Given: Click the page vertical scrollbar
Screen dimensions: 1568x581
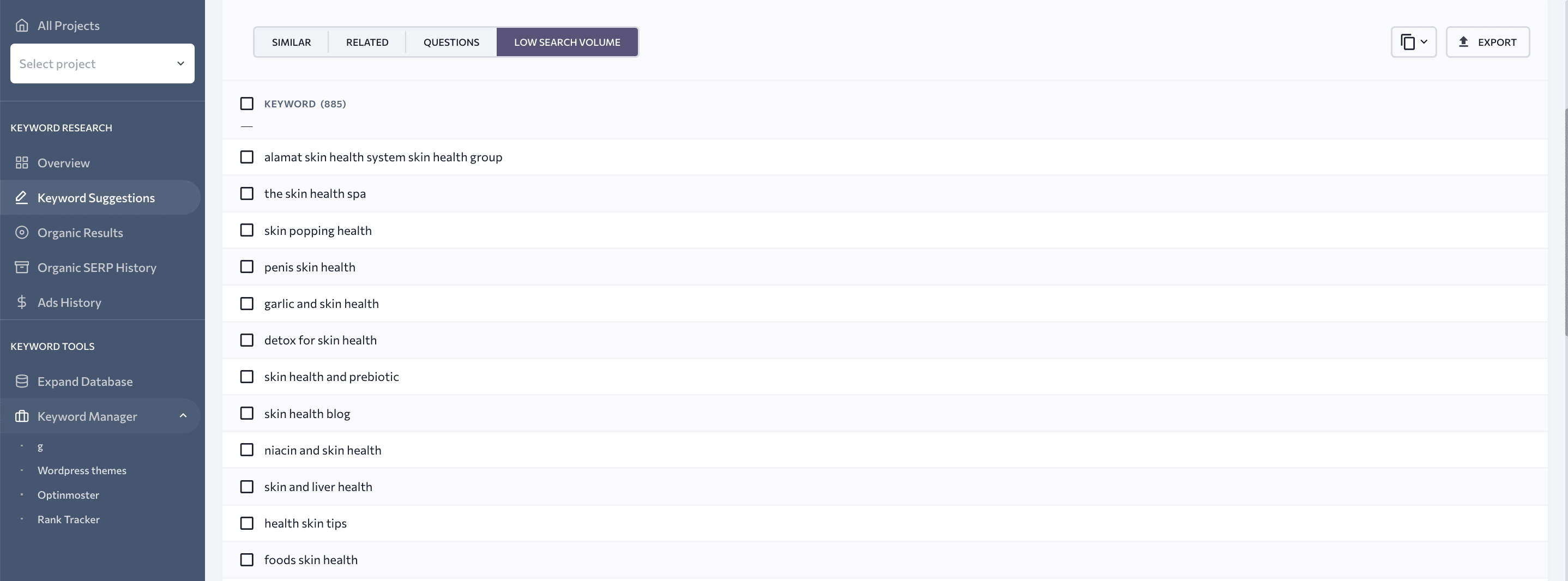Looking at the screenshot, I should pyautogui.click(x=1565, y=222).
